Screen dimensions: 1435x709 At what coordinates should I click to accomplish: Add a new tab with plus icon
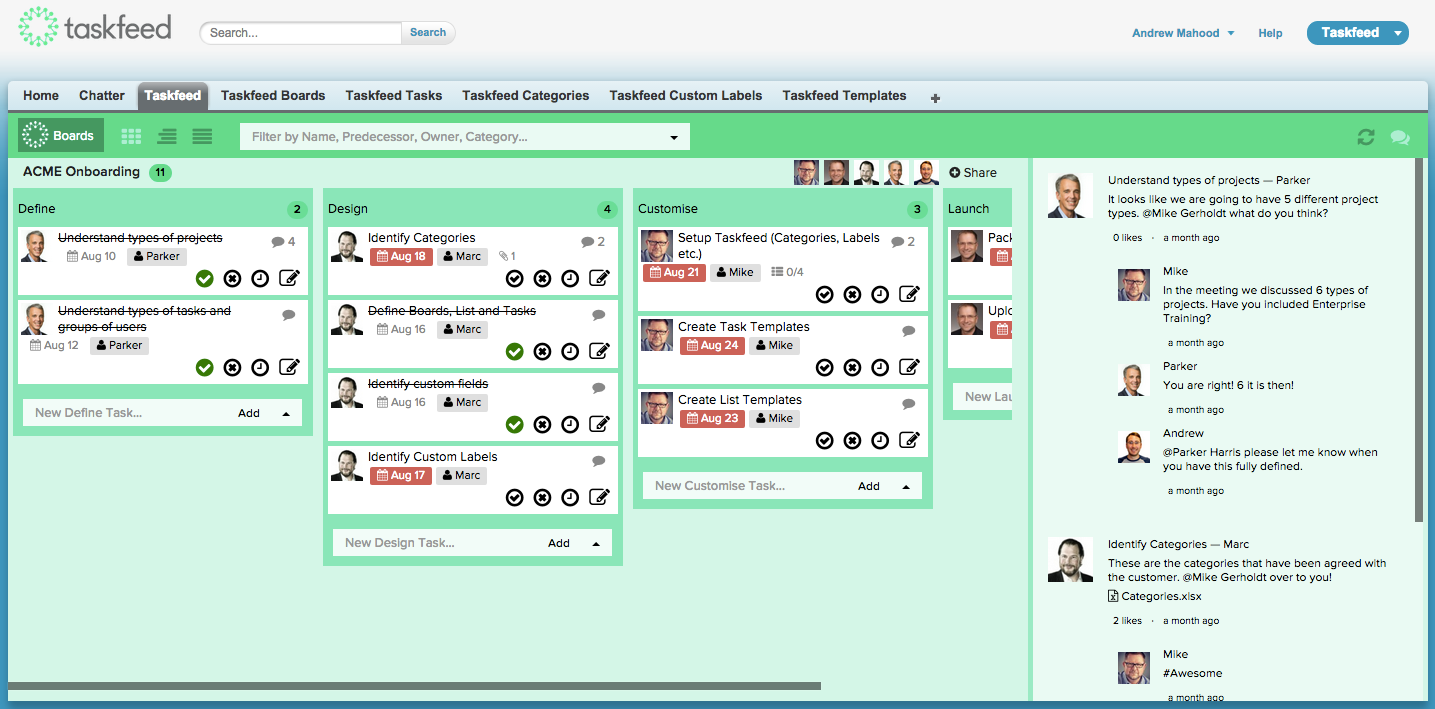[935, 98]
